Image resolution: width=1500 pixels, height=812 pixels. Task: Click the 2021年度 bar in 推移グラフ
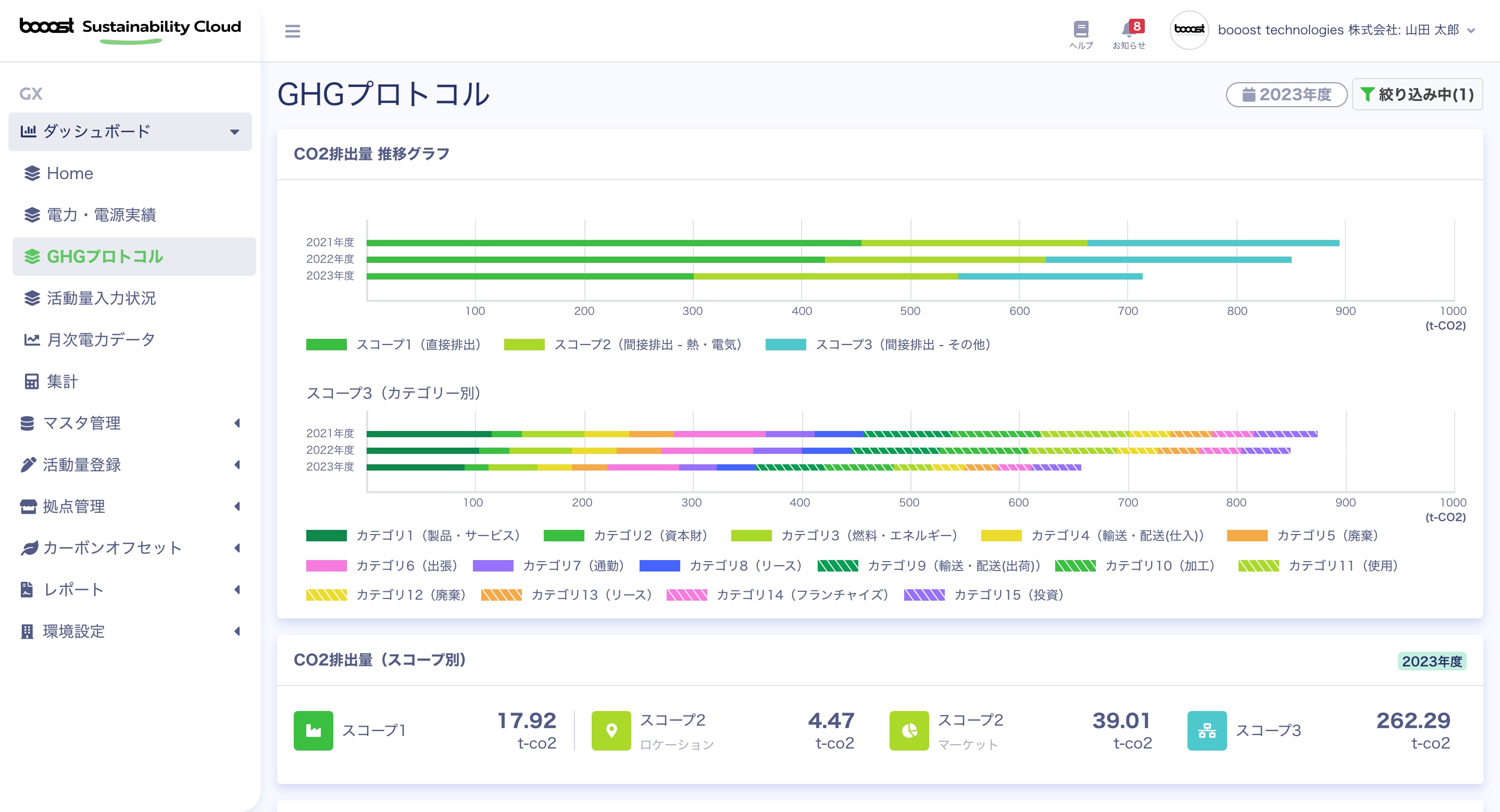click(x=853, y=243)
